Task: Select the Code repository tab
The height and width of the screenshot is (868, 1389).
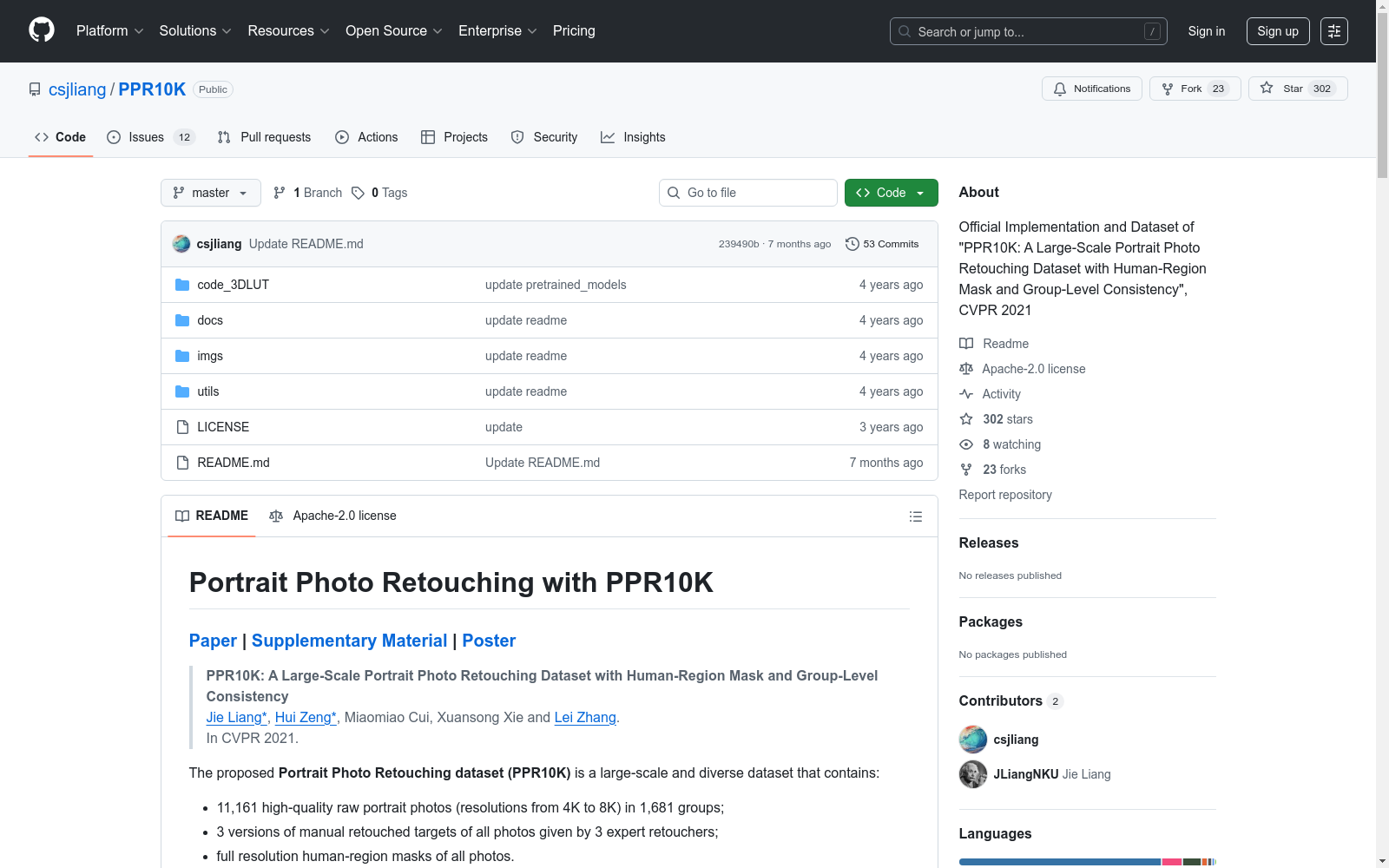Action: tap(61, 137)
